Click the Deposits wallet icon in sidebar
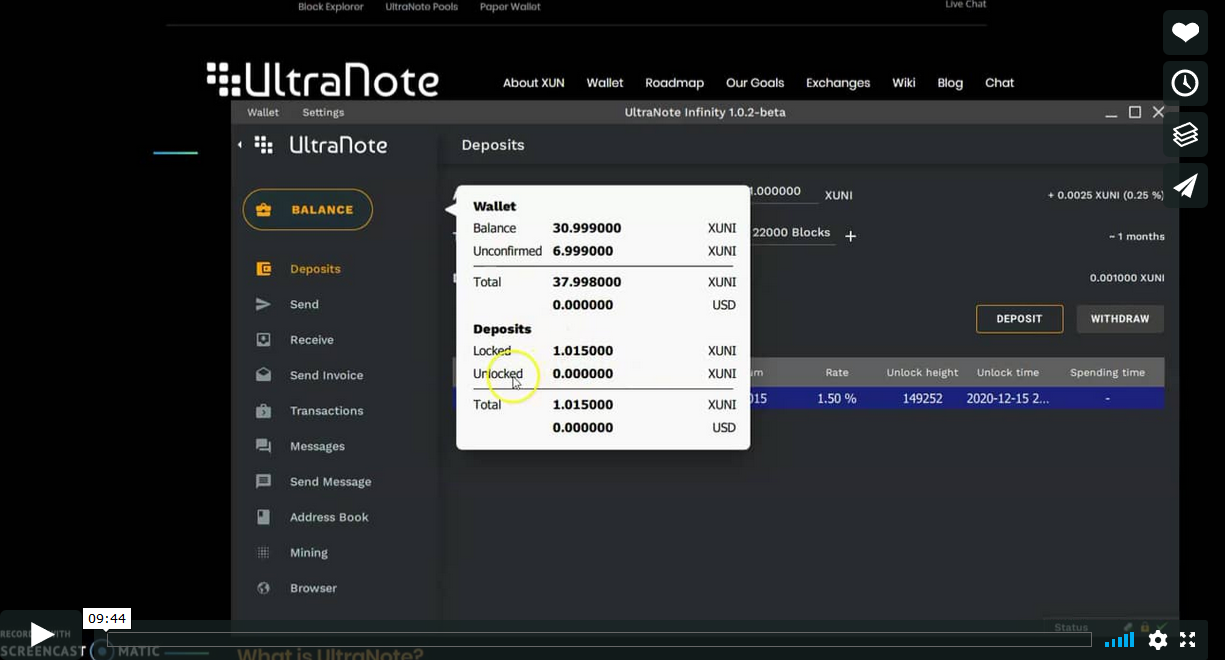 [264, 269]
